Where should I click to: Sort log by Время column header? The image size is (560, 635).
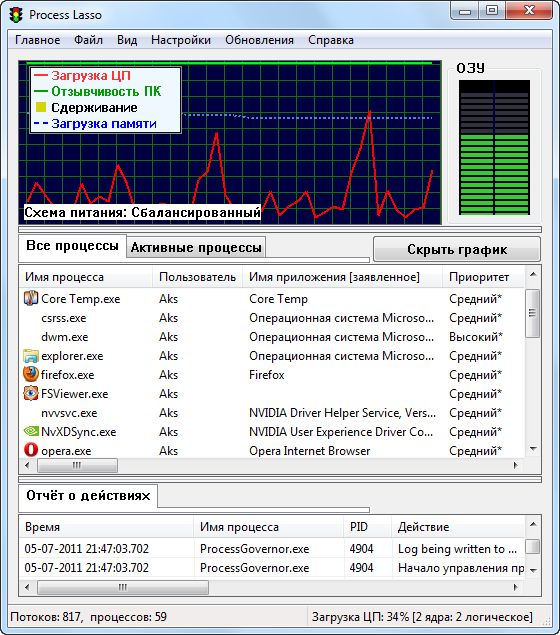point(106,527)
